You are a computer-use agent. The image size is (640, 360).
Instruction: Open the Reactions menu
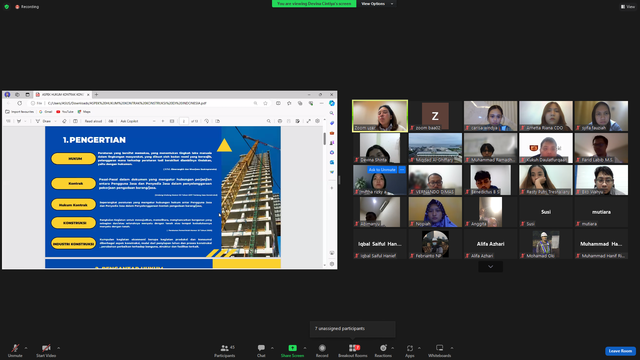pyautogui.click(x=383, y=350)
